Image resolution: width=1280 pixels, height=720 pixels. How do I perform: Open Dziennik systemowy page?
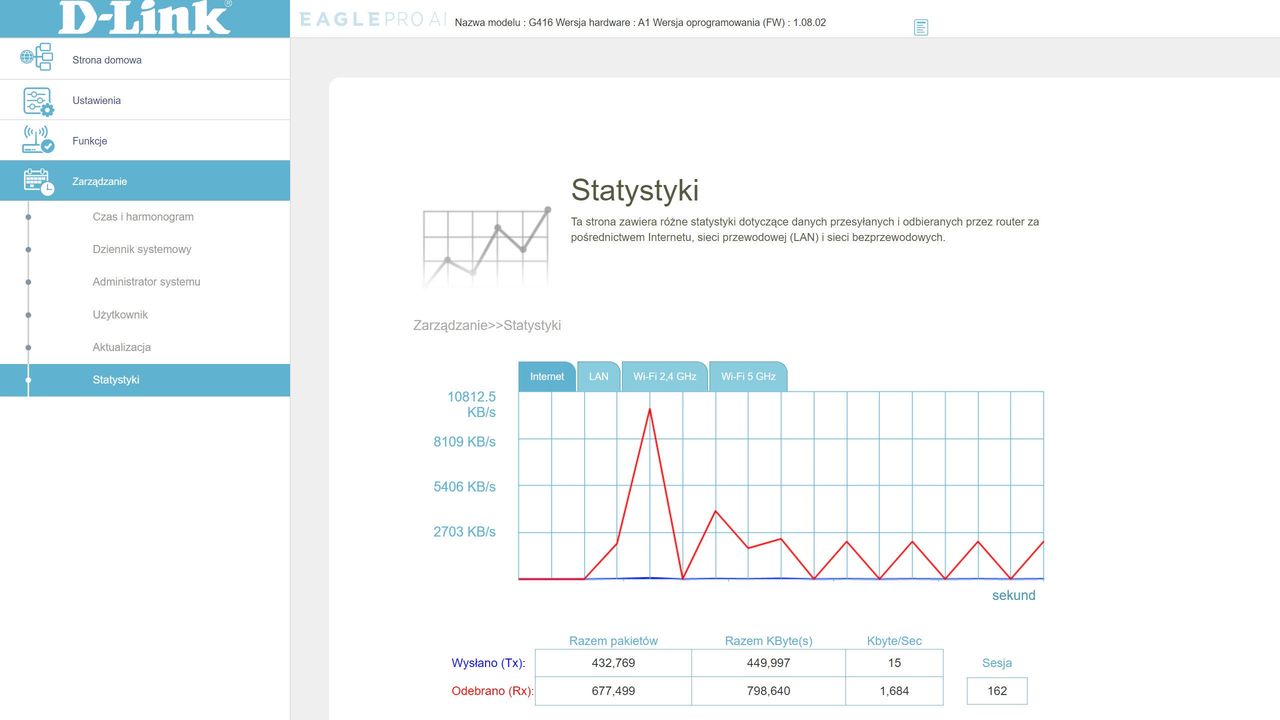pos(142,249)
